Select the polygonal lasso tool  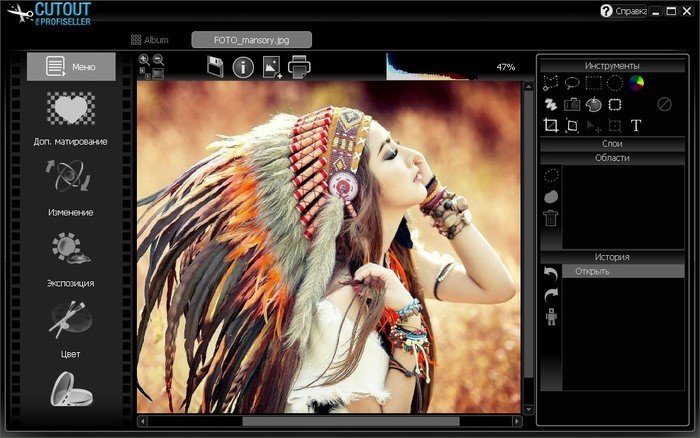(x=550, y=83)
